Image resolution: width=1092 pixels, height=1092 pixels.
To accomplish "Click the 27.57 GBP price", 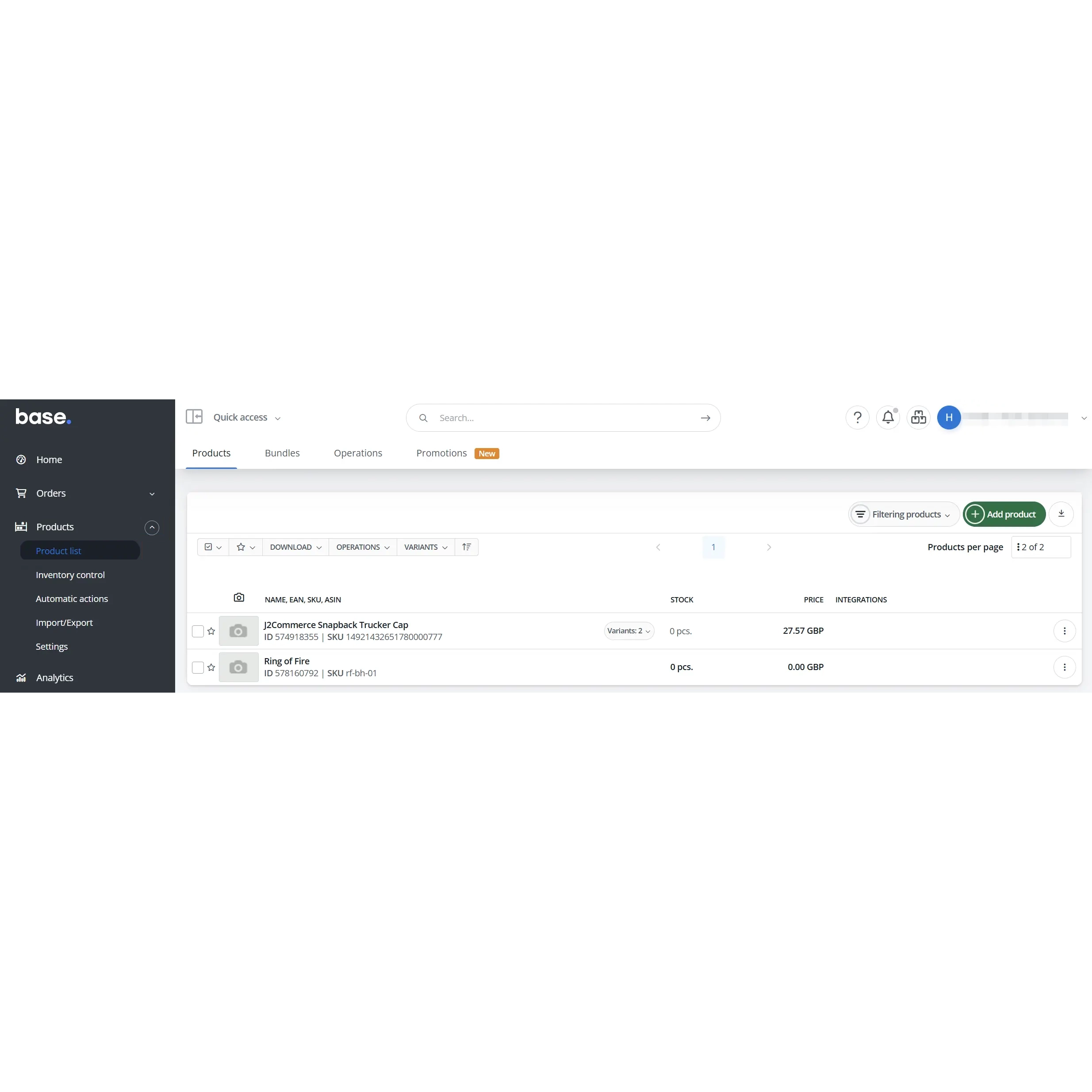I will click(803, 630).
